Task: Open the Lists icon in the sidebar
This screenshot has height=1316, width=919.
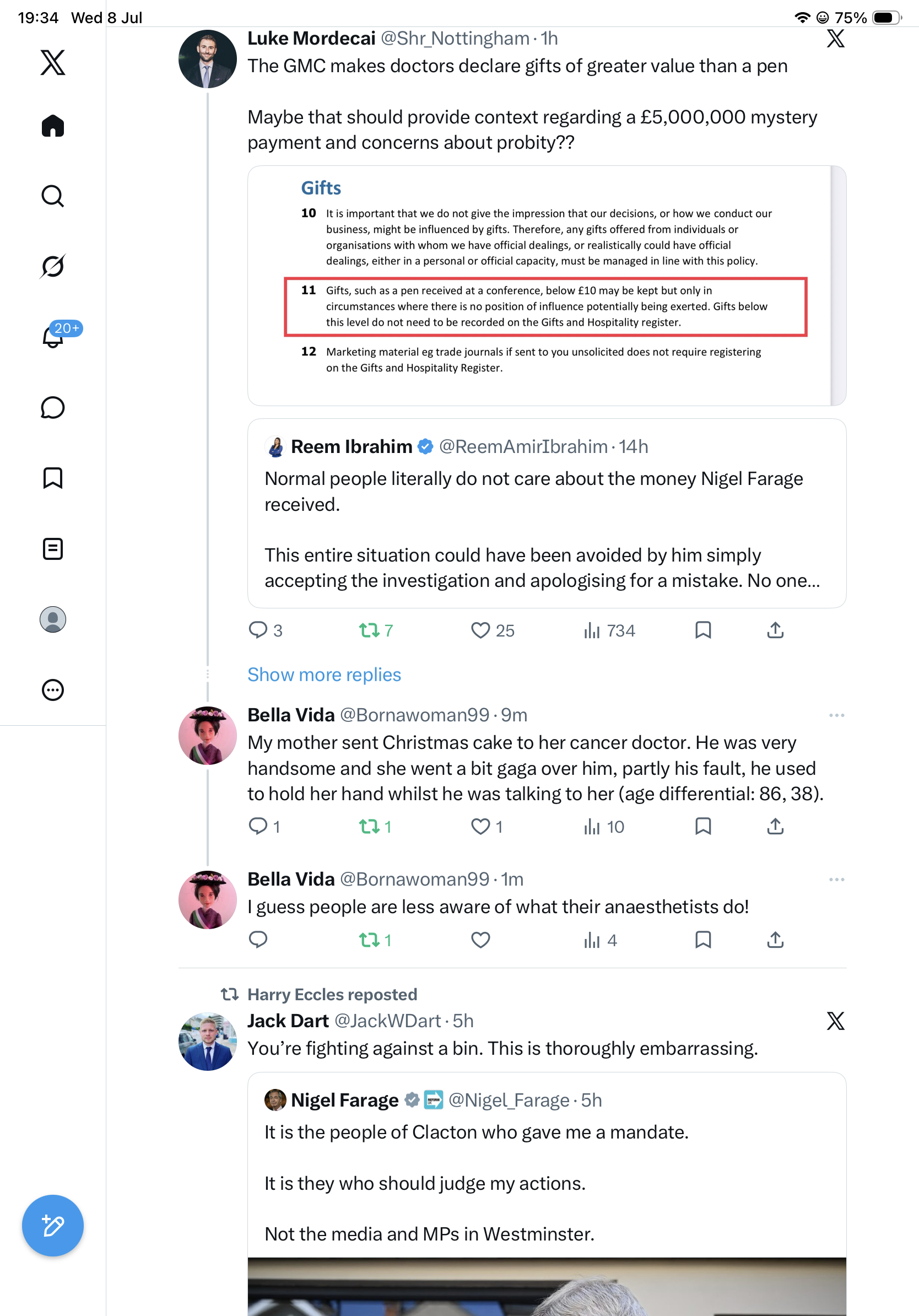Action: point(53,548)
